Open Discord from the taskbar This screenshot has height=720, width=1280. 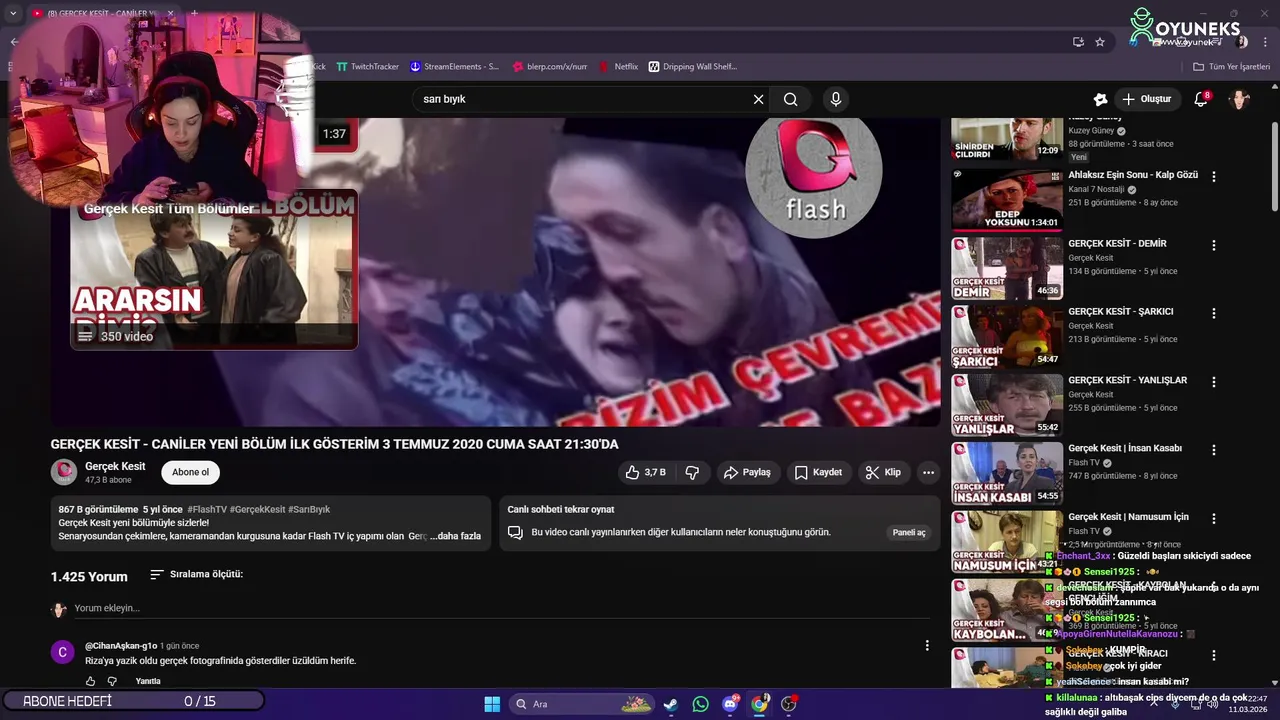click(730, 704)
